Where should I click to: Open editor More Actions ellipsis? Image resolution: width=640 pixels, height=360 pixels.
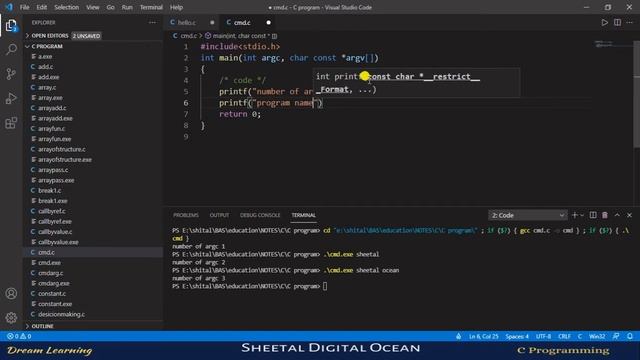tap(630, 22)
